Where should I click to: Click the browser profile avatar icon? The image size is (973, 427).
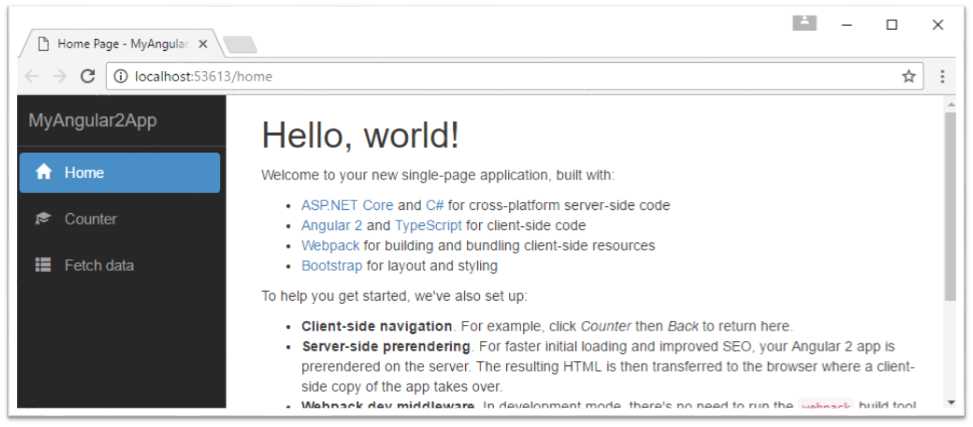point(805,23)
